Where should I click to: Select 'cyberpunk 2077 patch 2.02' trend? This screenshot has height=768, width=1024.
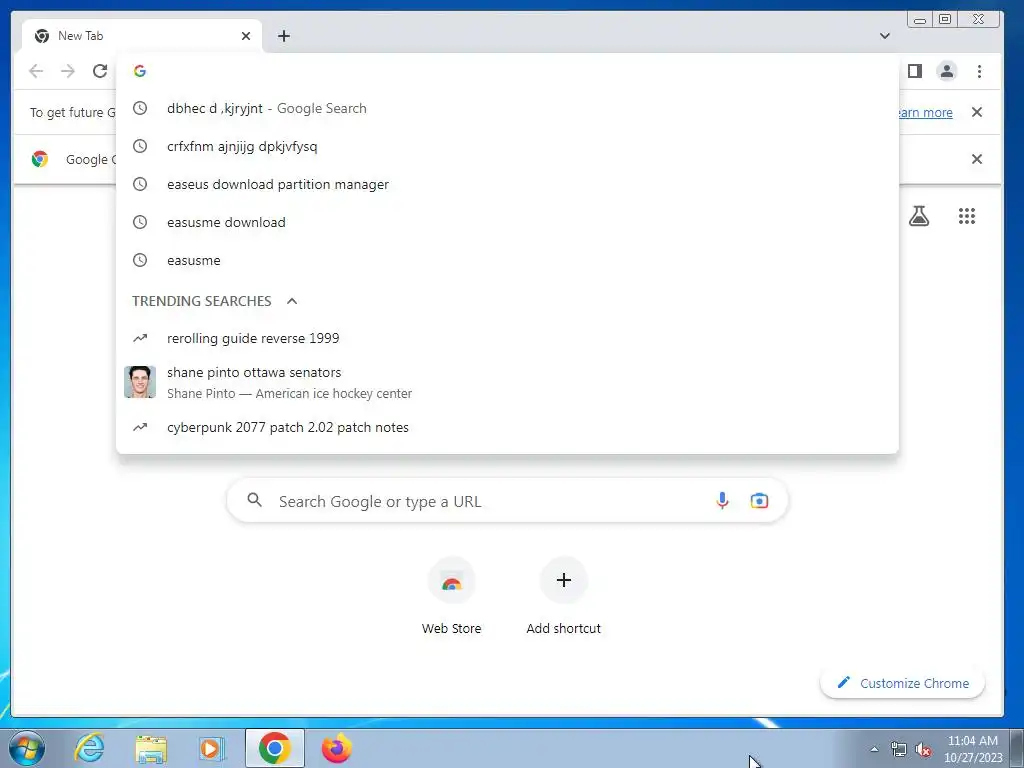(x=507, y=427)
